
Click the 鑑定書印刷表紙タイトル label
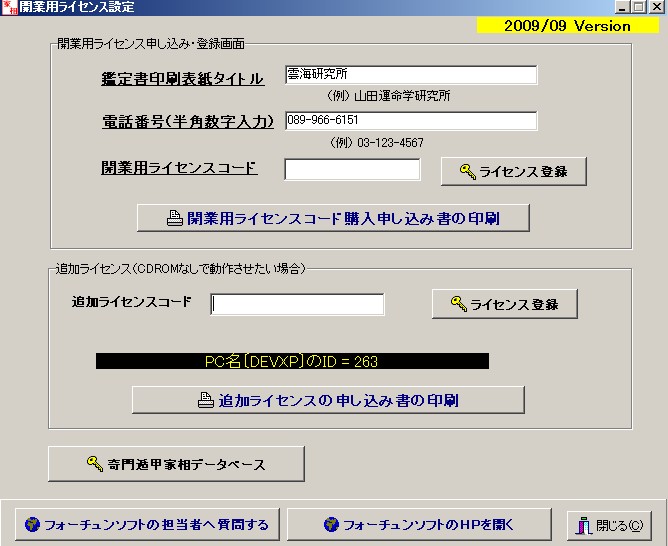[183, 79]
